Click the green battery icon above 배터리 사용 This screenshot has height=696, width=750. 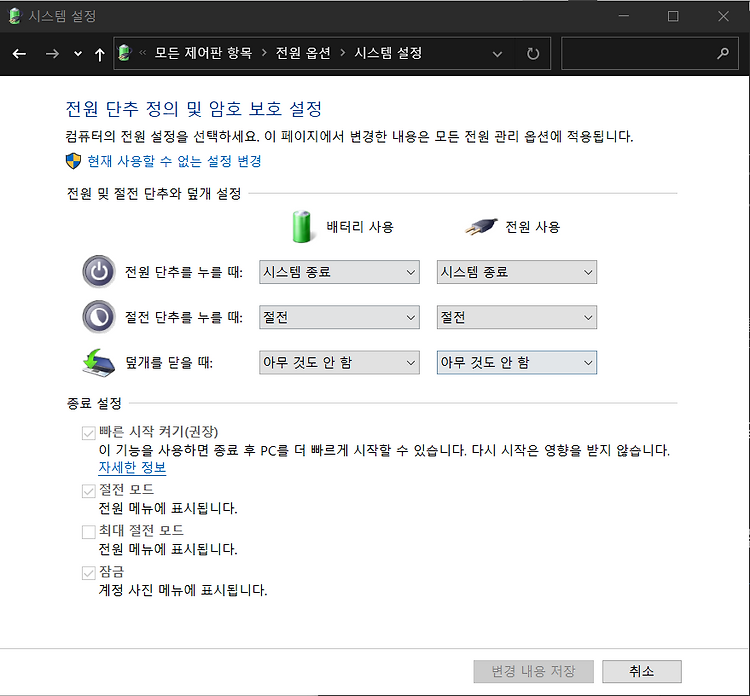point(302,227)
